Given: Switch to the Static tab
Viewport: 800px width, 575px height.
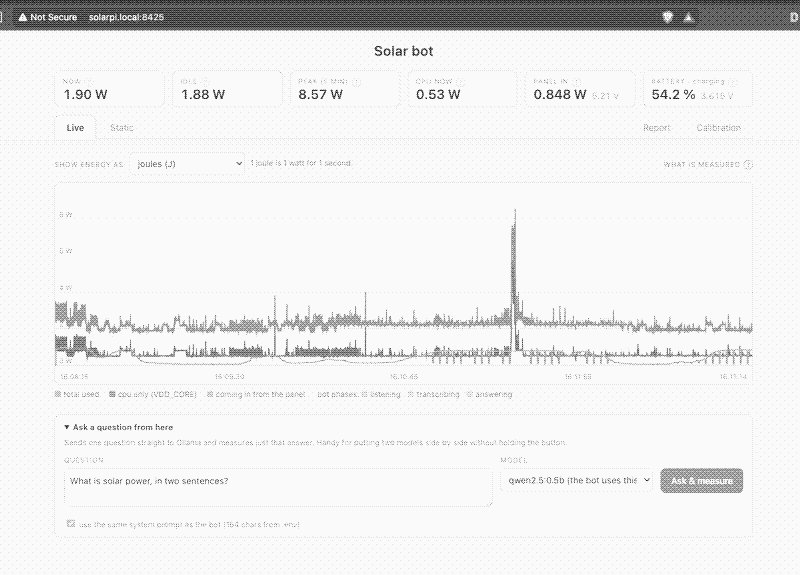Looking at the screenshot, I should point(122,128).
